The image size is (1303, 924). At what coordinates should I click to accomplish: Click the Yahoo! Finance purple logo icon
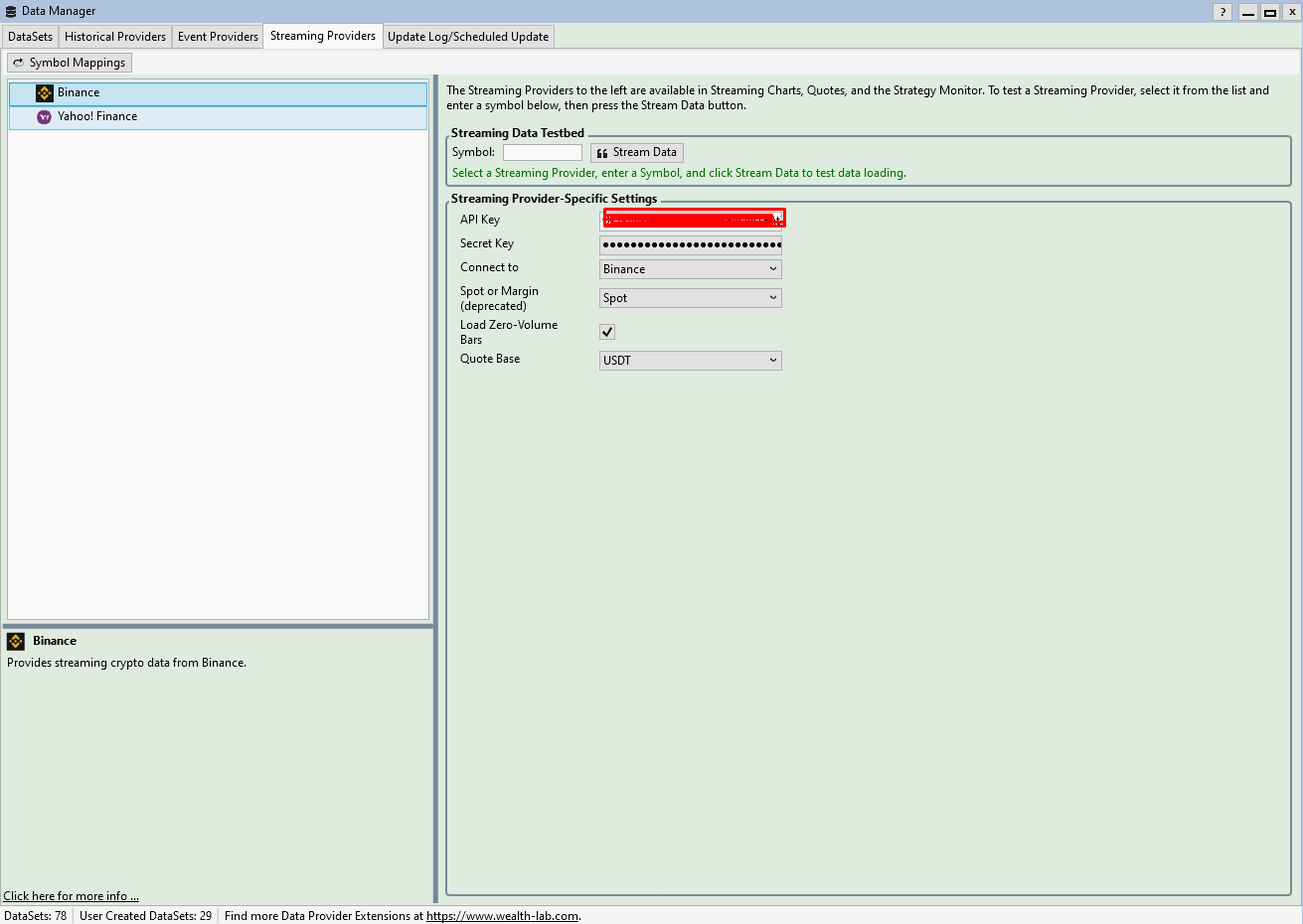click(44, 117)
